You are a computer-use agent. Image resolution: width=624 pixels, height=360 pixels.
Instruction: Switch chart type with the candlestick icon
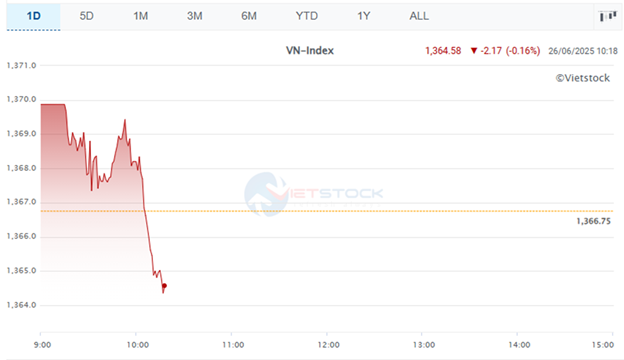(608, 16)
